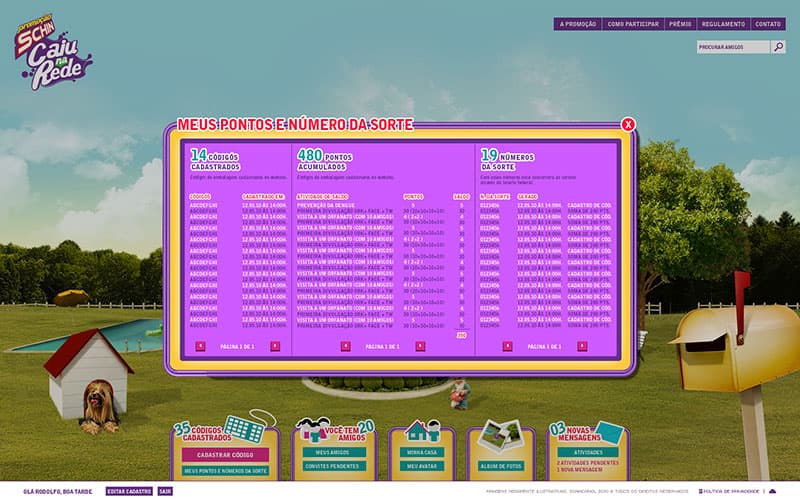This screenshot has width=800, height=500.
Task: Open the Regulamento menu item
Action: (x=723, y=24)
